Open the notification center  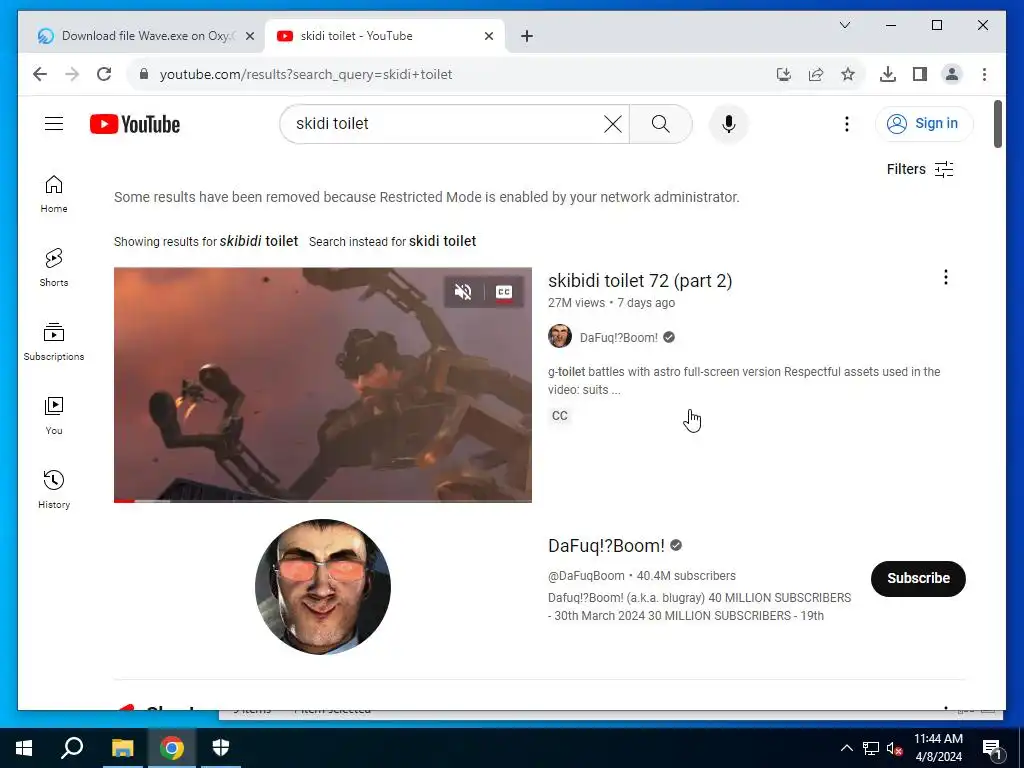[x=992, y=749]
